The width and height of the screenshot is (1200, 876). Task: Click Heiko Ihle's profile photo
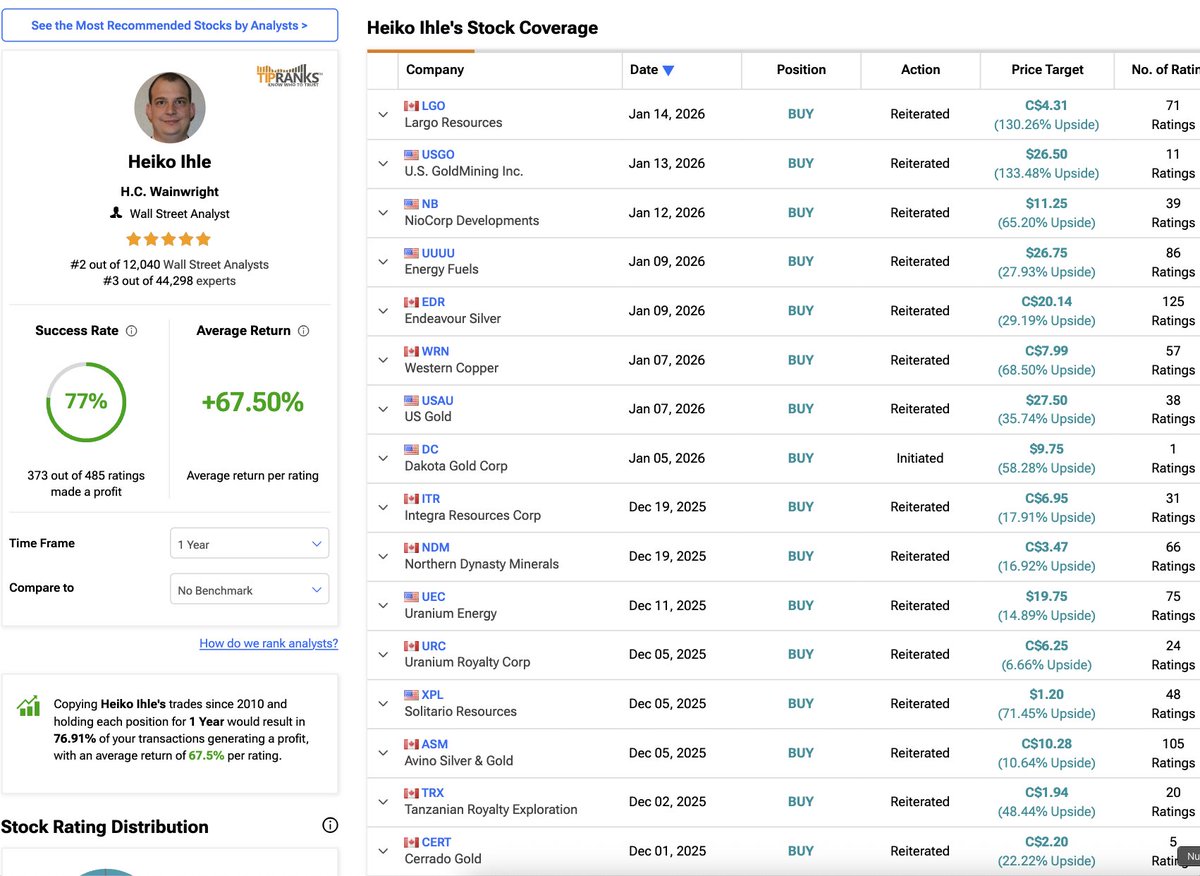point(170,107)
